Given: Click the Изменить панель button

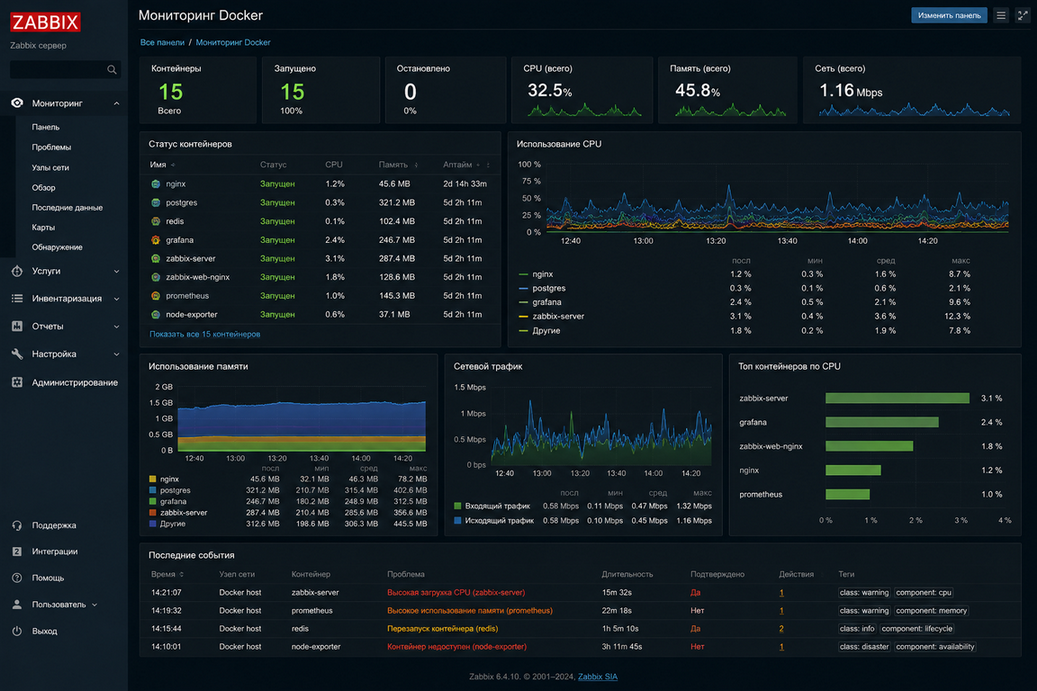Looking at the screenshot, I should tap(949, 15).
